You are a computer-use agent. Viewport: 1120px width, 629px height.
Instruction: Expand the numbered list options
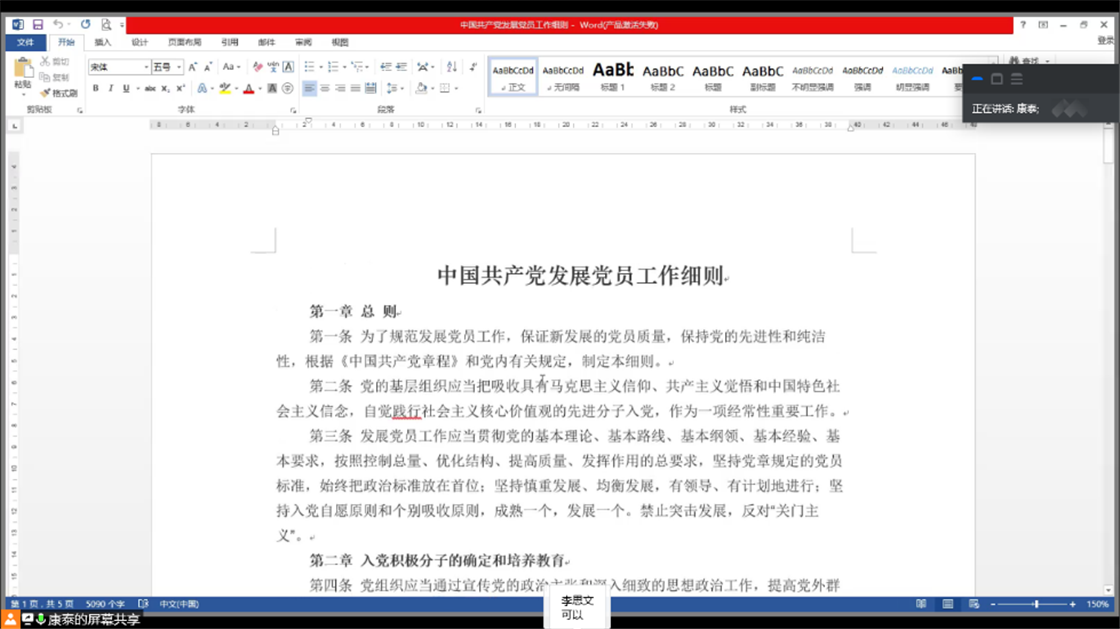coord(344,67)
